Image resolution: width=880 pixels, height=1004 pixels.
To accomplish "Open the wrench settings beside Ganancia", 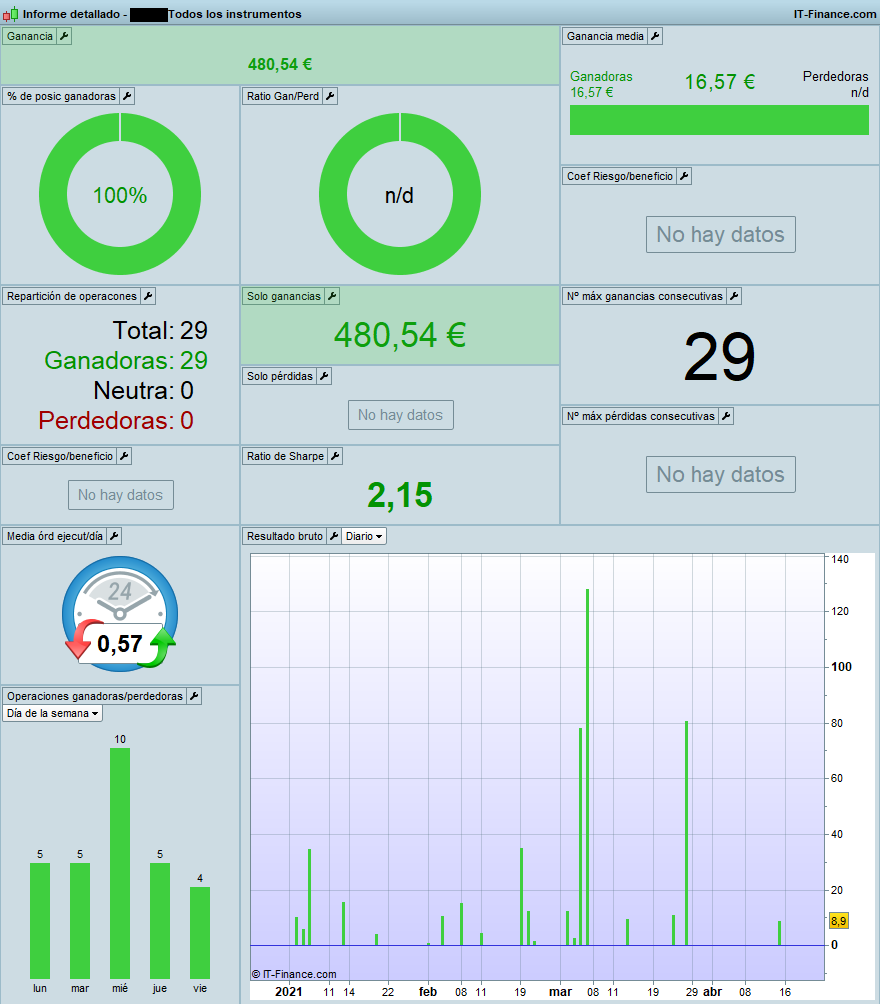I will [x=64, y=36].
